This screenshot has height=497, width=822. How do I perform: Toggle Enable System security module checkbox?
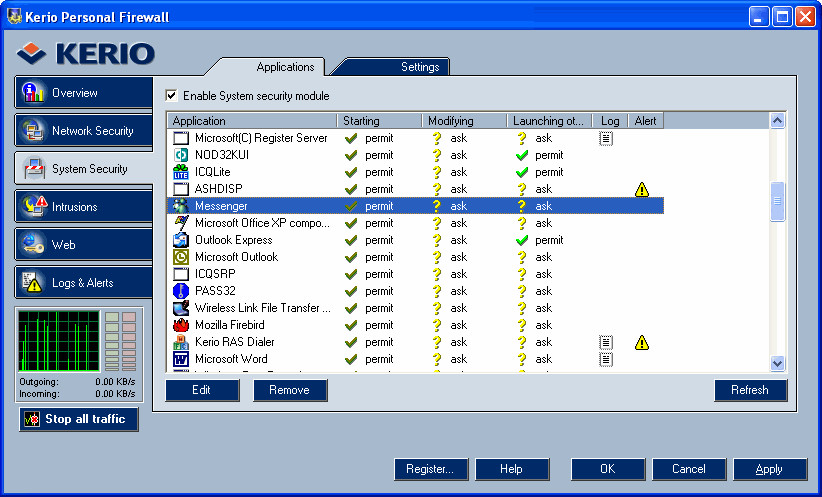coord(171,95)
